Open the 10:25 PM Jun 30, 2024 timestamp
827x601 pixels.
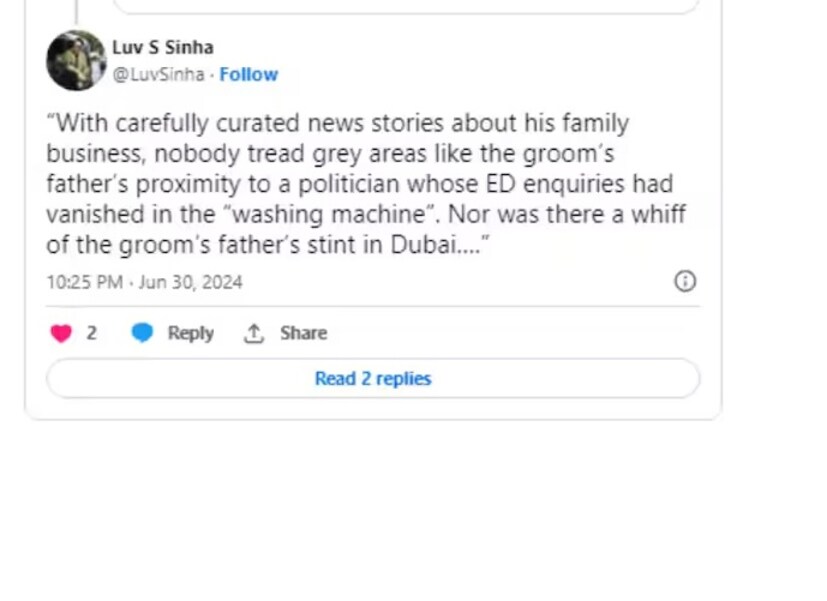[144, 282]
